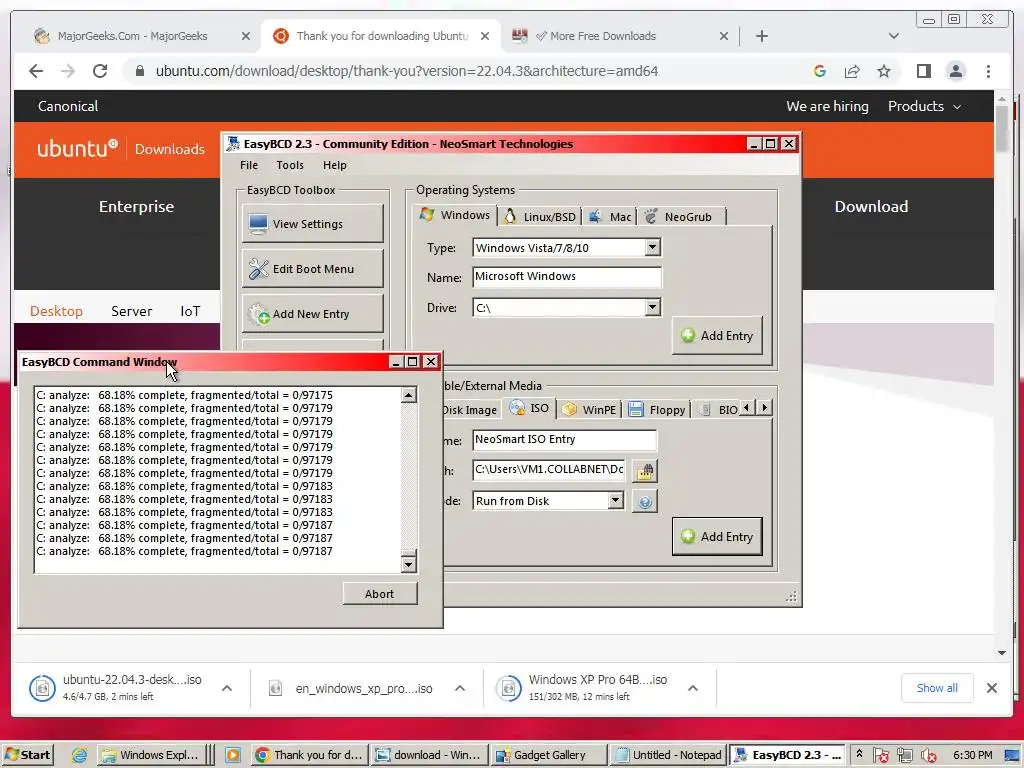
Task: Select the ISO media tab
Action: pyautogui.click(x=530, y=408)
